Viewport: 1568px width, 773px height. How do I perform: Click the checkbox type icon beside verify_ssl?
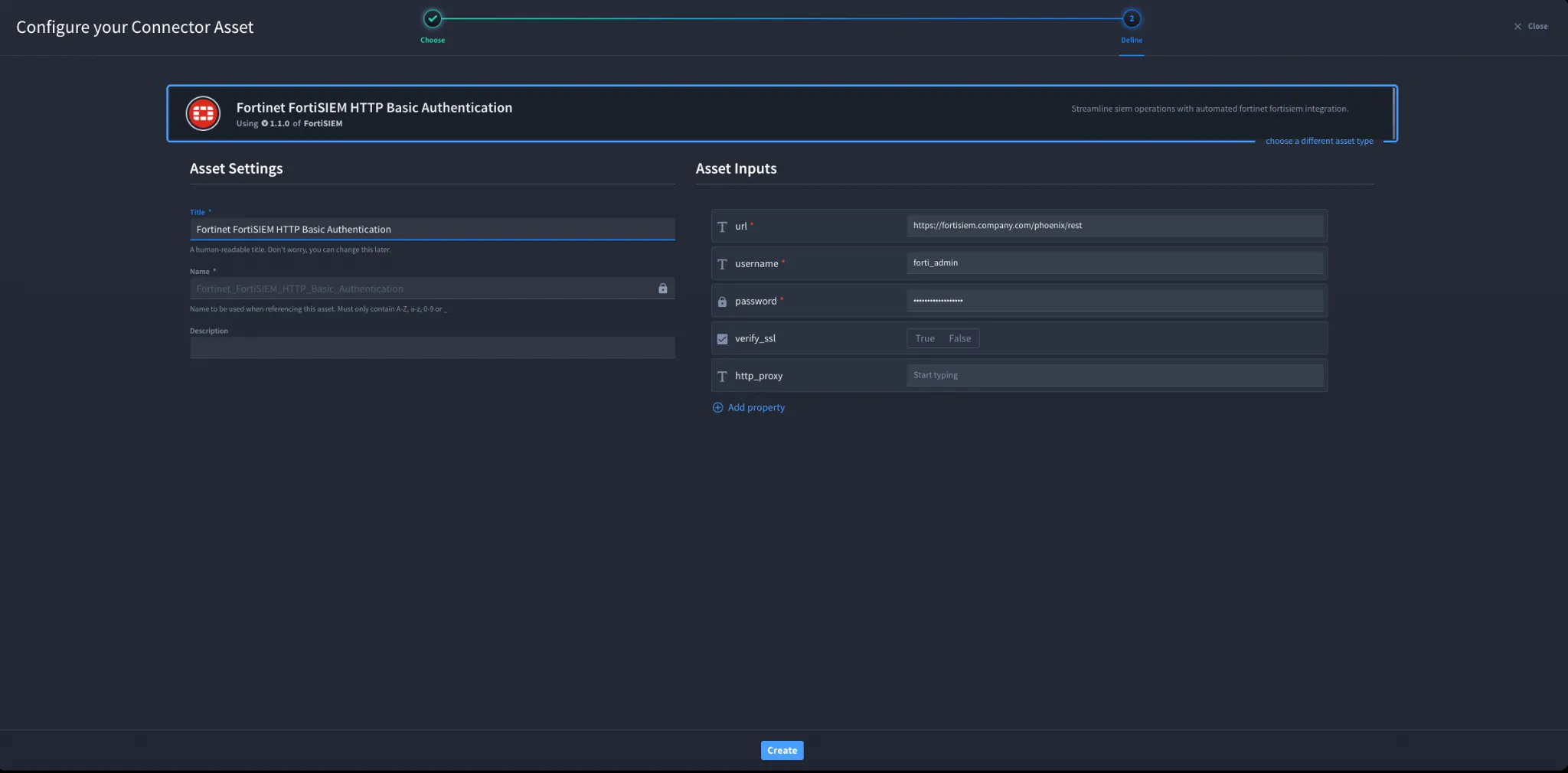click(x=722, y=339)
